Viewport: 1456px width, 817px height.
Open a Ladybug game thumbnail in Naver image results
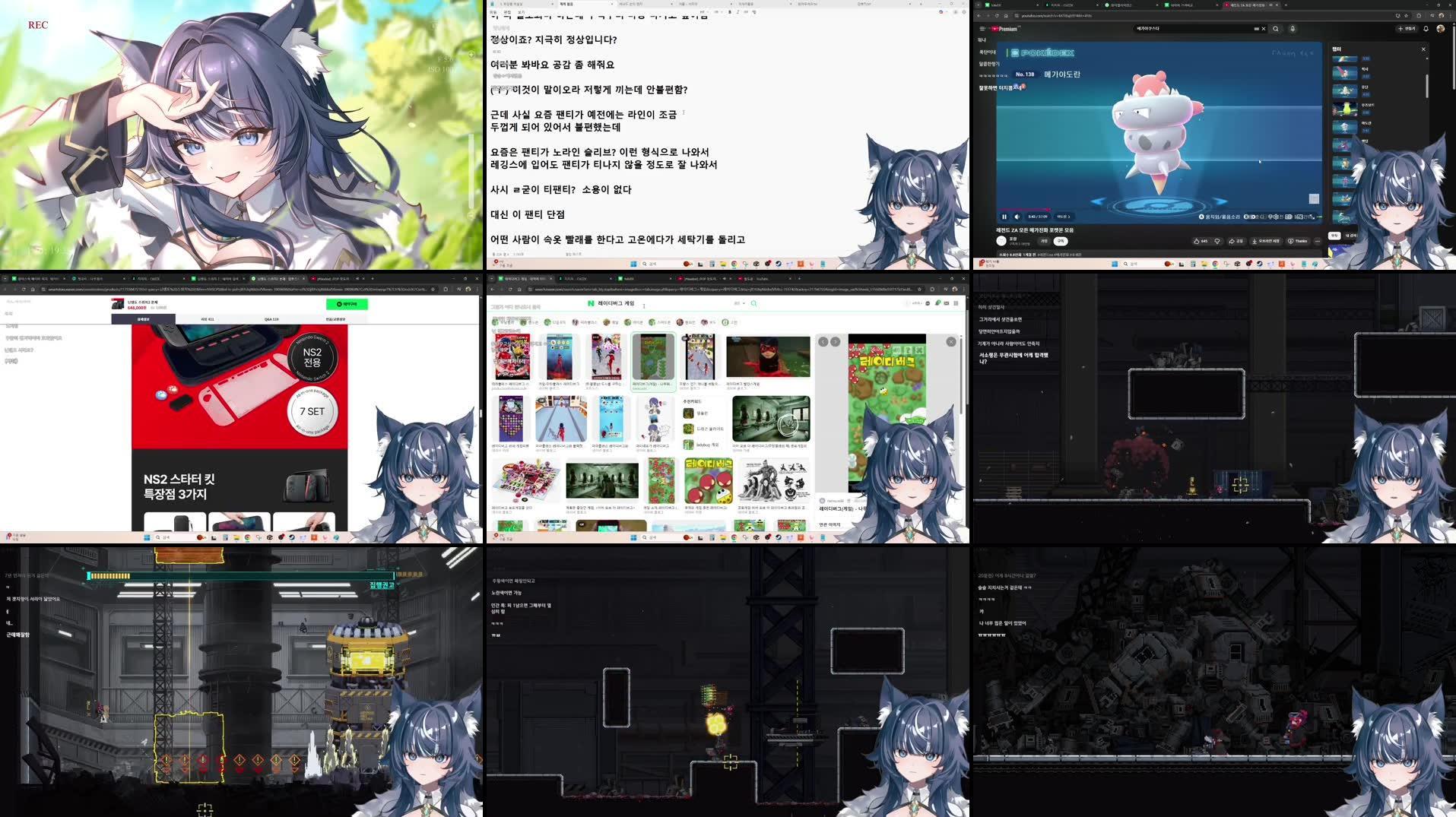[654, 357]
